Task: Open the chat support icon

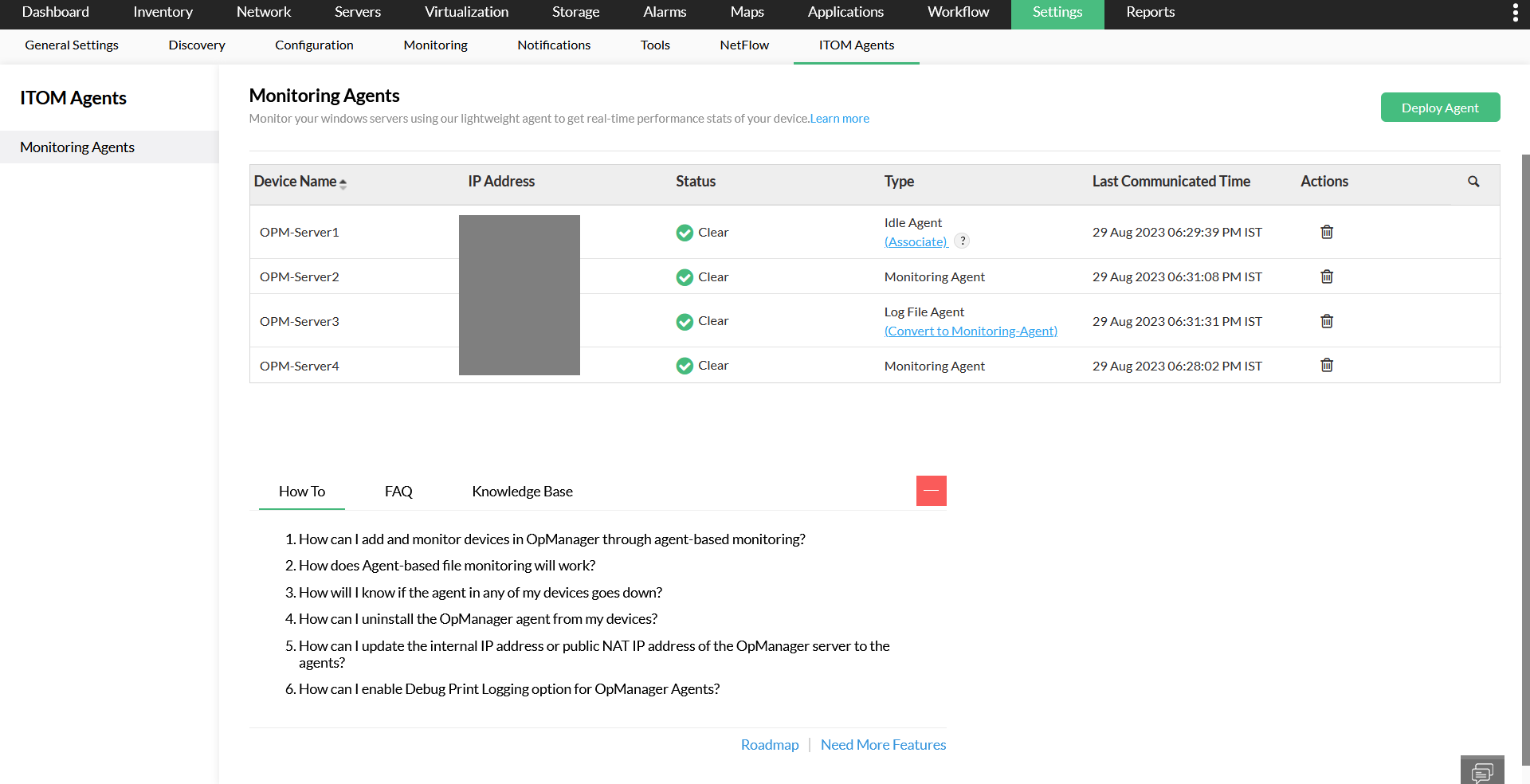Action: 1482,770
